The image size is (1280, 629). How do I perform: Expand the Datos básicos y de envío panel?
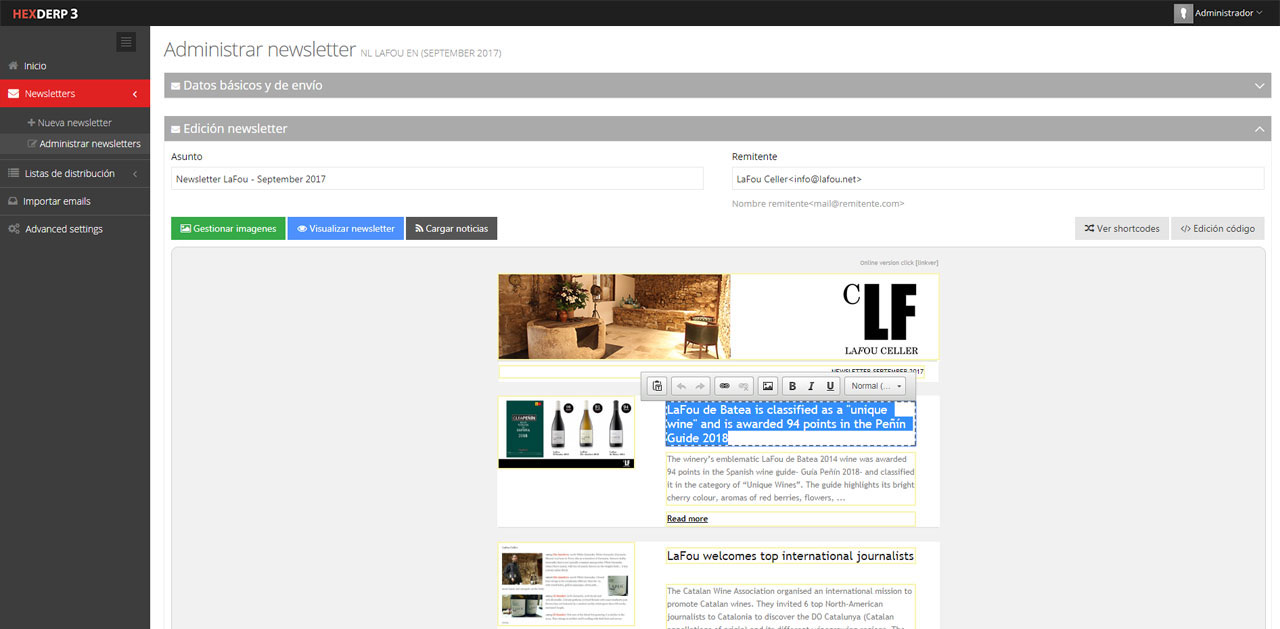coord(717,86)
